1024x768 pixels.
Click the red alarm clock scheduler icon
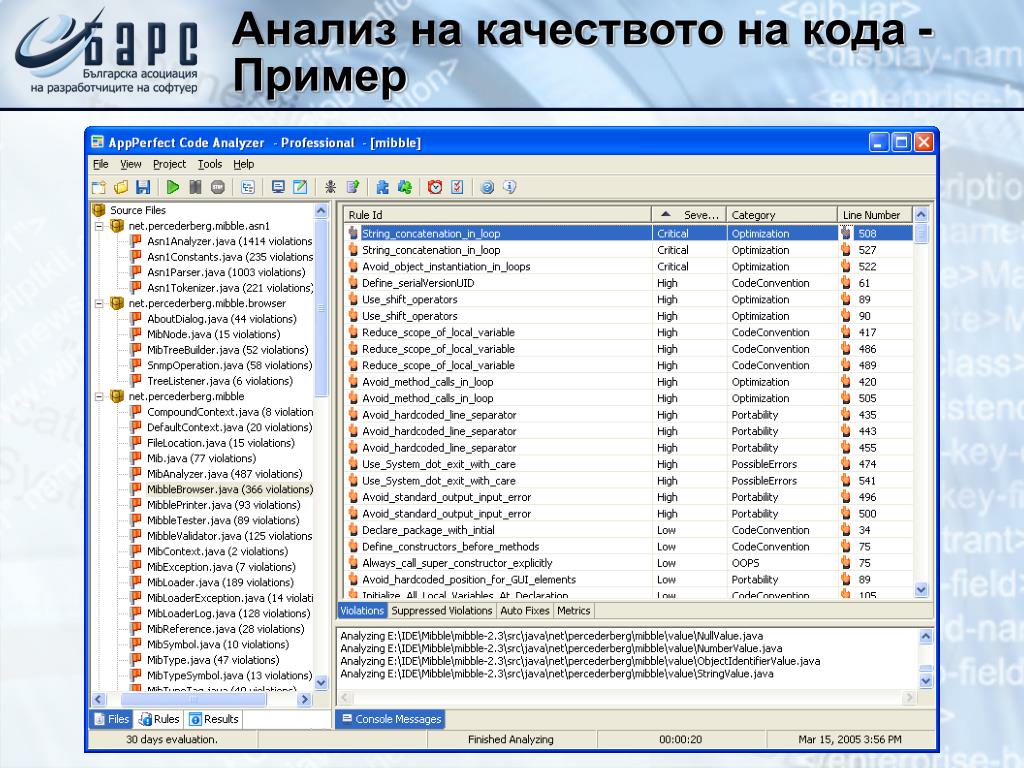click(x=435, y=187)
